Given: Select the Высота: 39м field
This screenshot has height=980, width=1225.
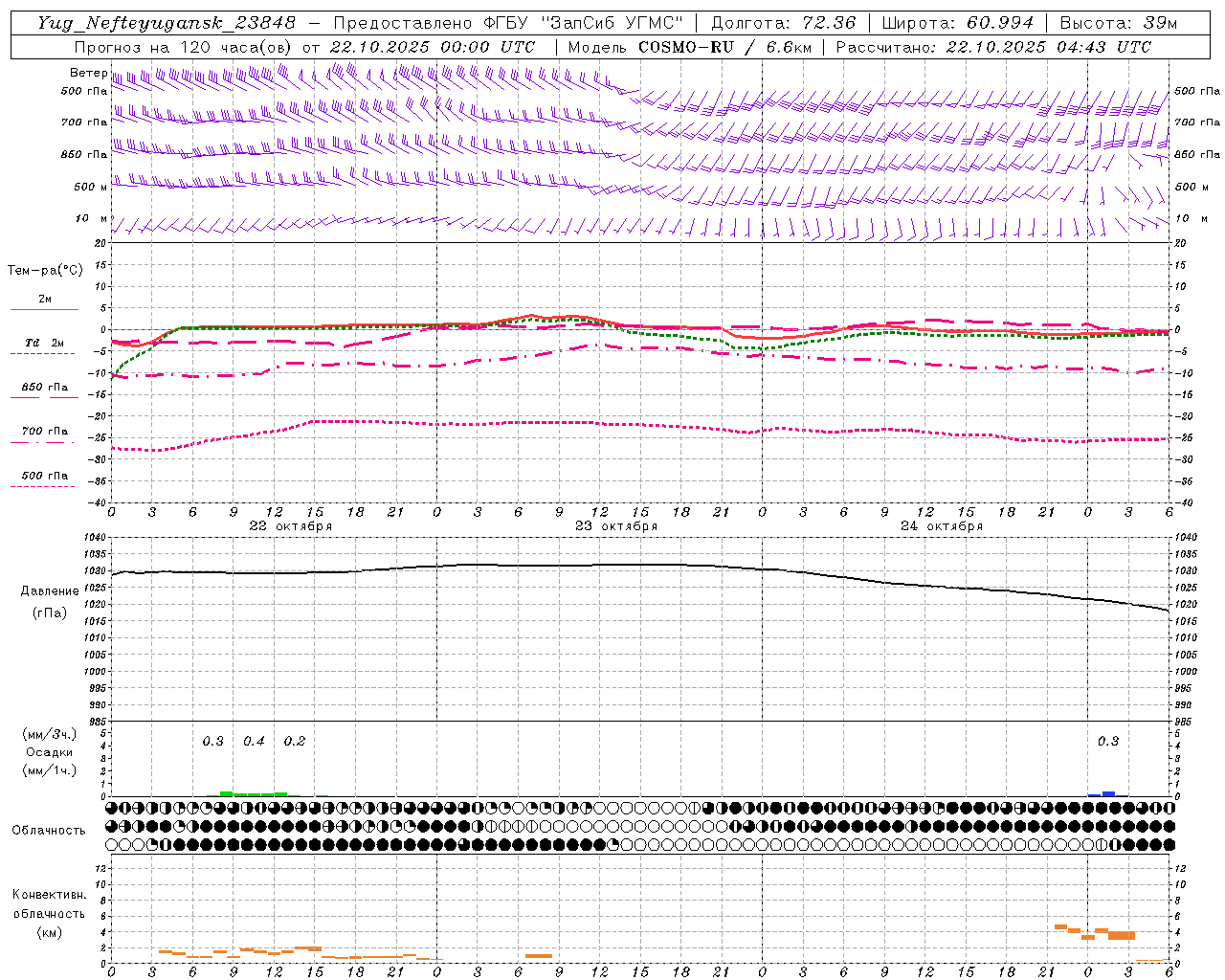Looking at the screenshot, I should (1119, 23).
